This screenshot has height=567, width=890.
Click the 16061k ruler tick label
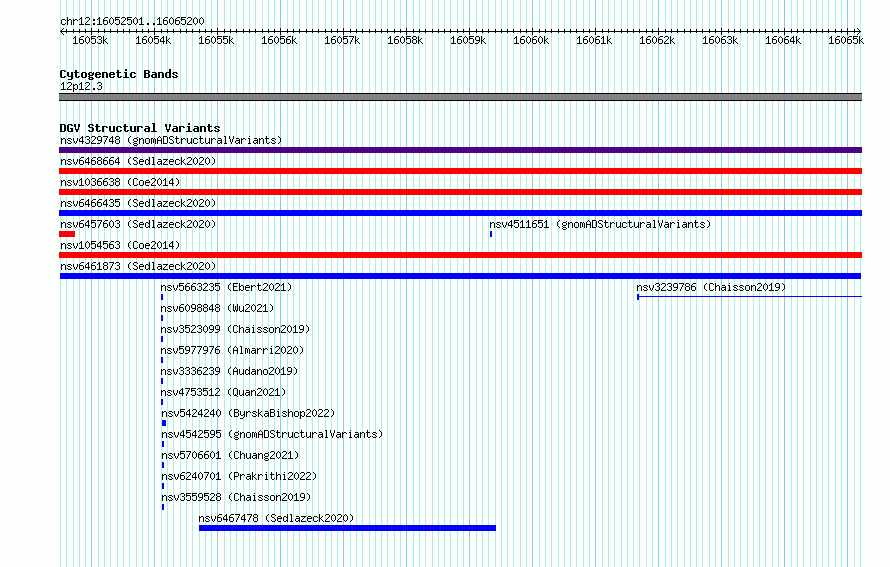(594, 40)
